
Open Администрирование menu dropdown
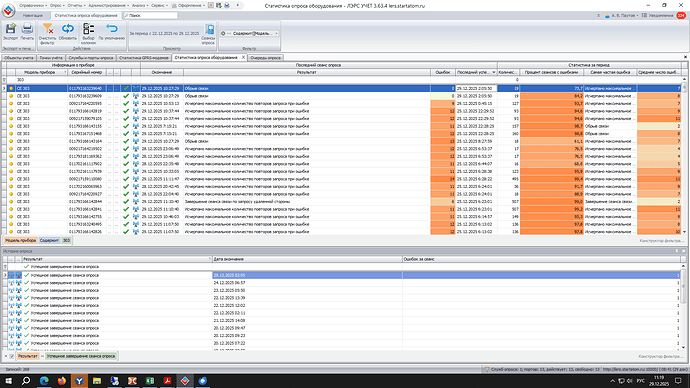[x=108, y=5]
